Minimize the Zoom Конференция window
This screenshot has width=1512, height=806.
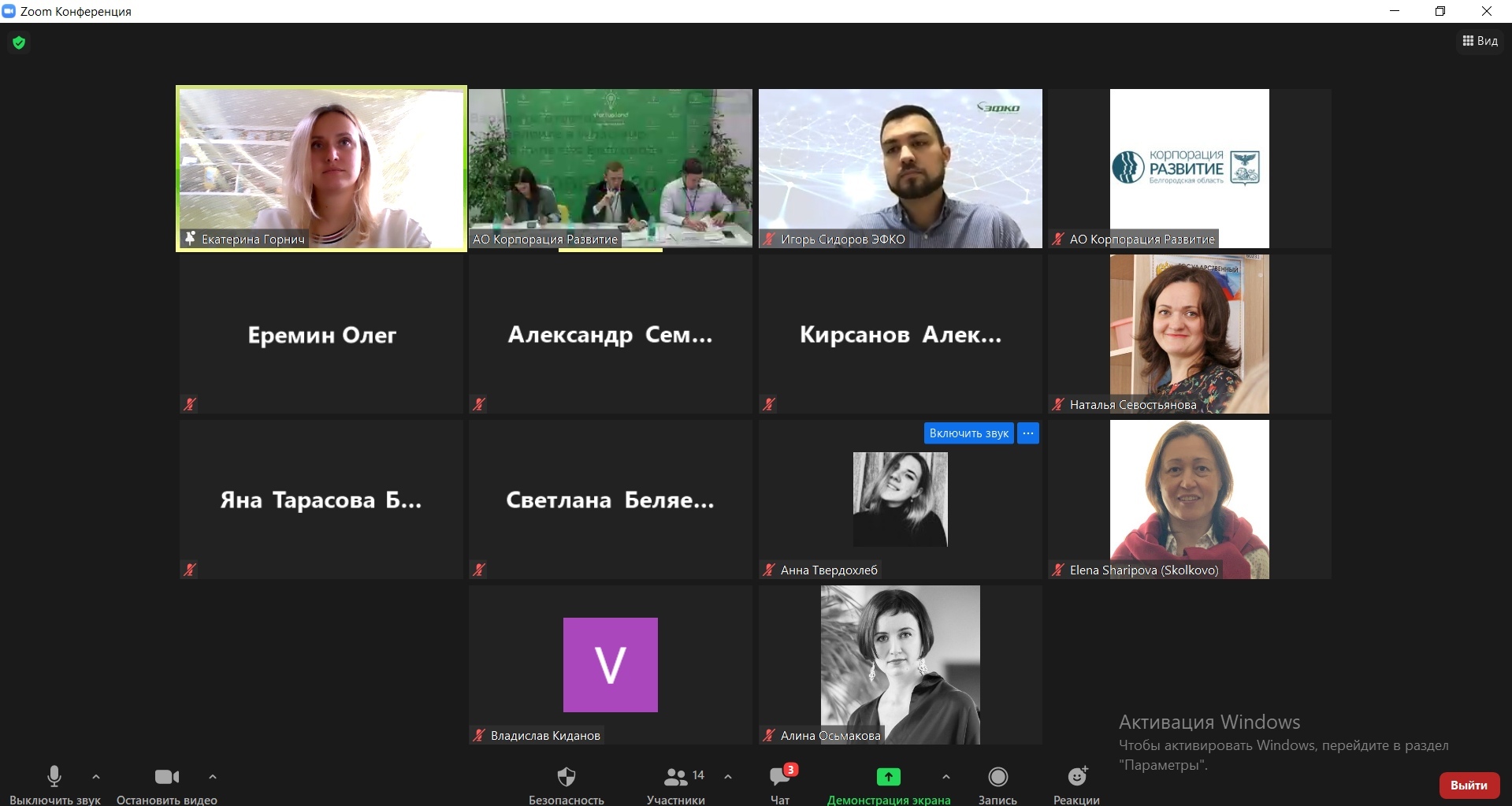click(1395, 11)
